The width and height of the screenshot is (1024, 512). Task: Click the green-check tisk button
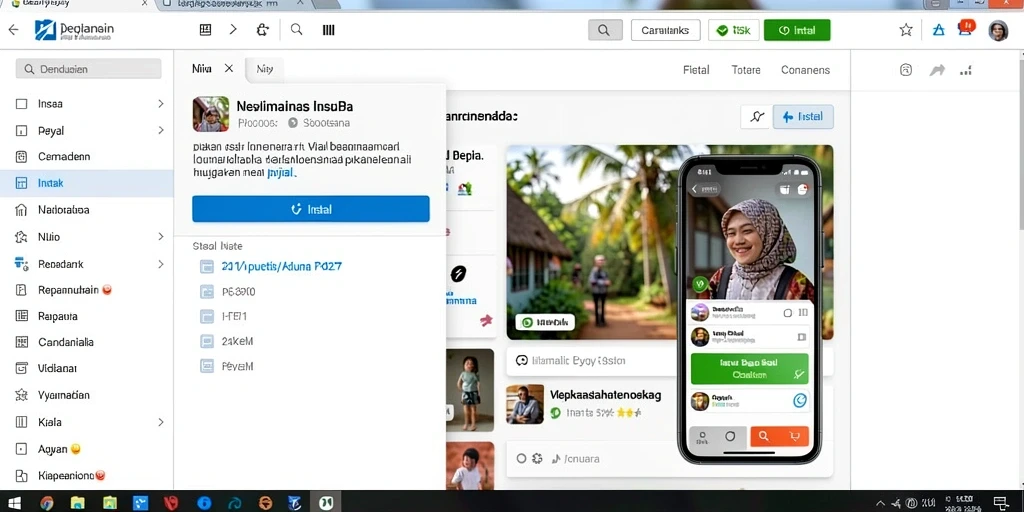click(734, 30)
